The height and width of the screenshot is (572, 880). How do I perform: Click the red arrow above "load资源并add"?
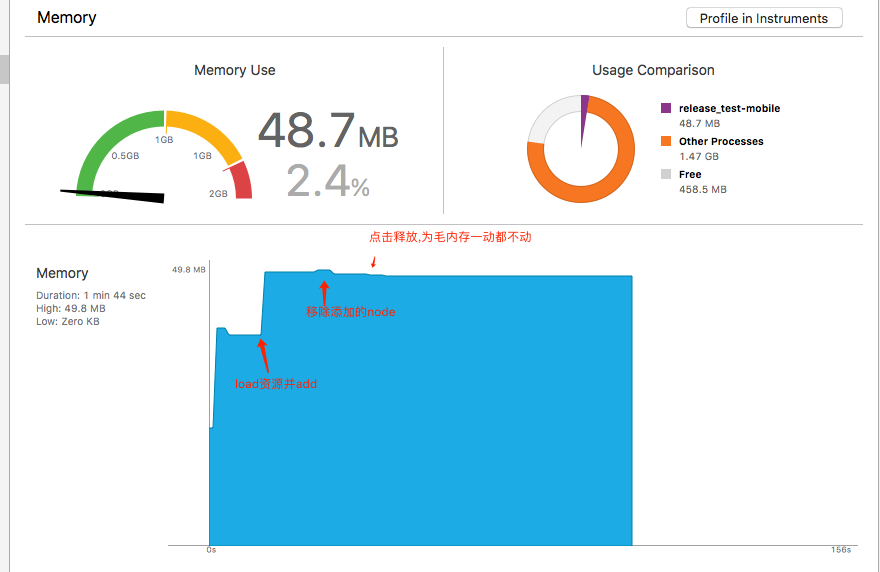(263, 353)
